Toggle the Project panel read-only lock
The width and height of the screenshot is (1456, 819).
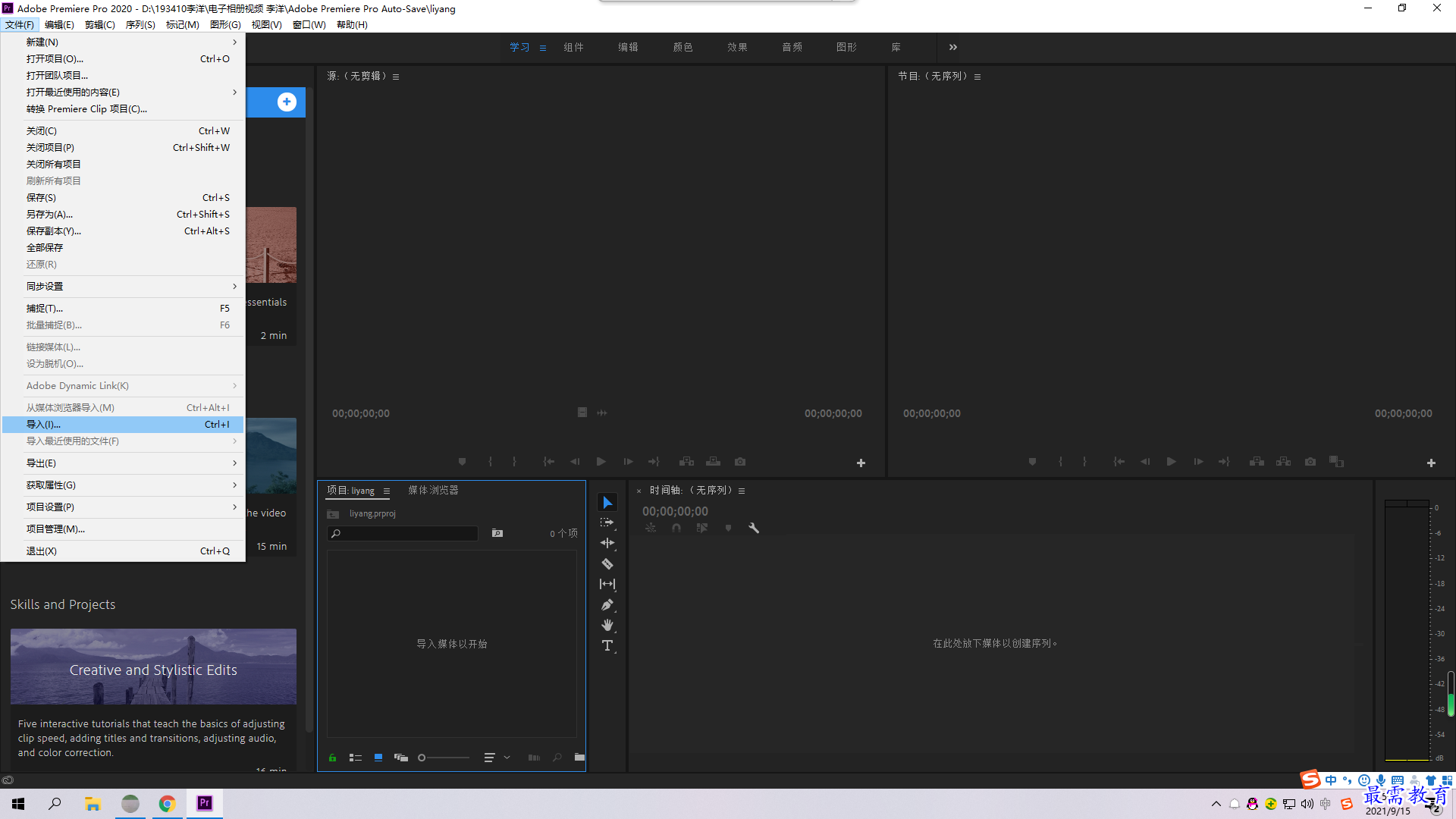coord(332,757)
